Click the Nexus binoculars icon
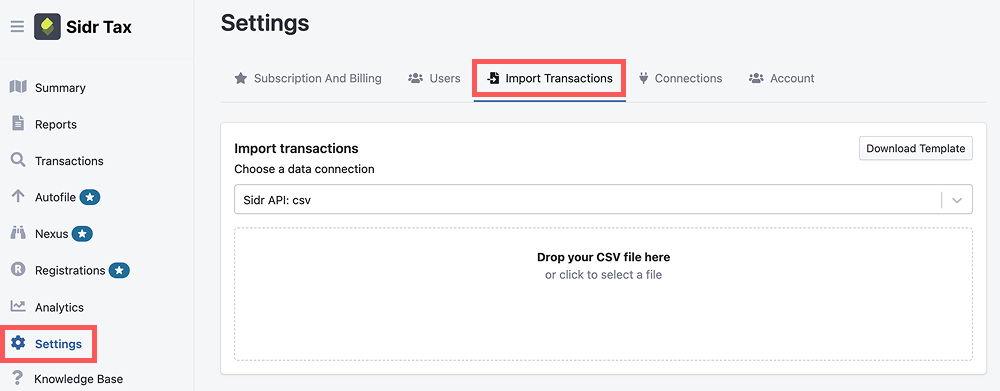The width and height of the screenshot is (1000, 391). tap(18, 233)
